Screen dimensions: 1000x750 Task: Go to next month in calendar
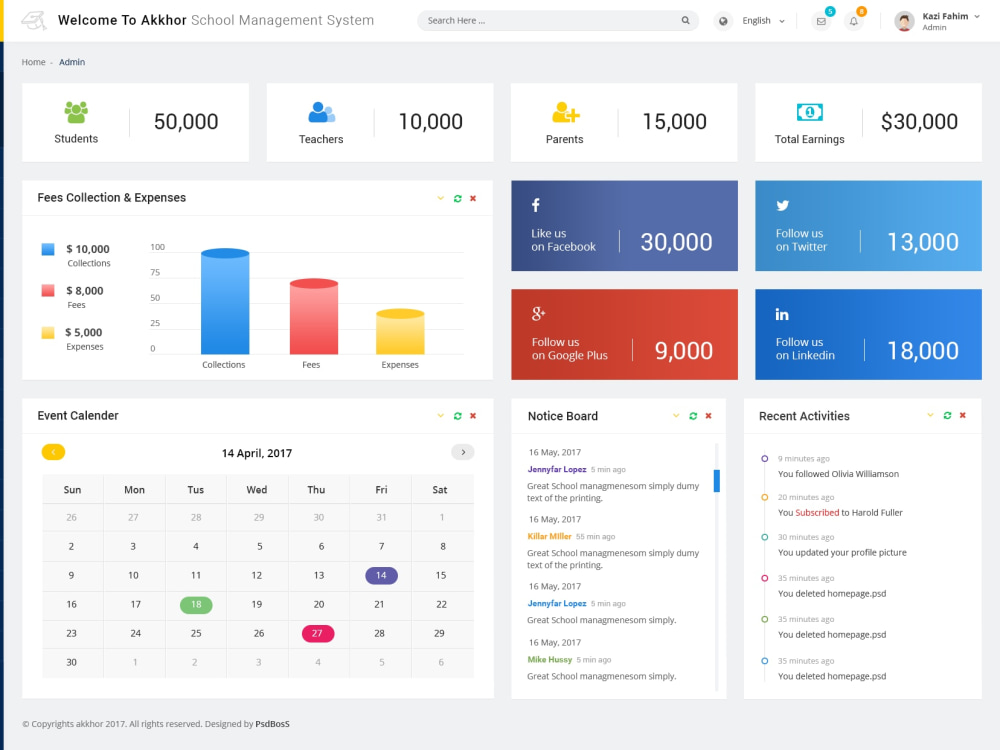pos(463,452)
